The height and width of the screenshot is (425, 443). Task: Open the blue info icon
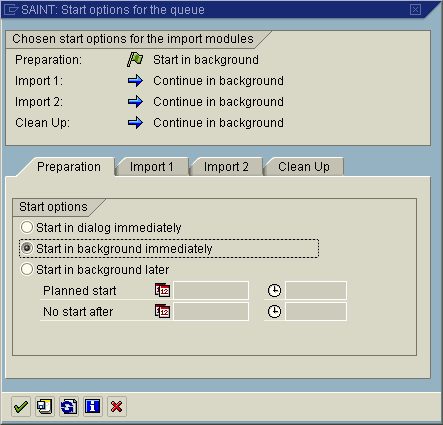(93, 406)
